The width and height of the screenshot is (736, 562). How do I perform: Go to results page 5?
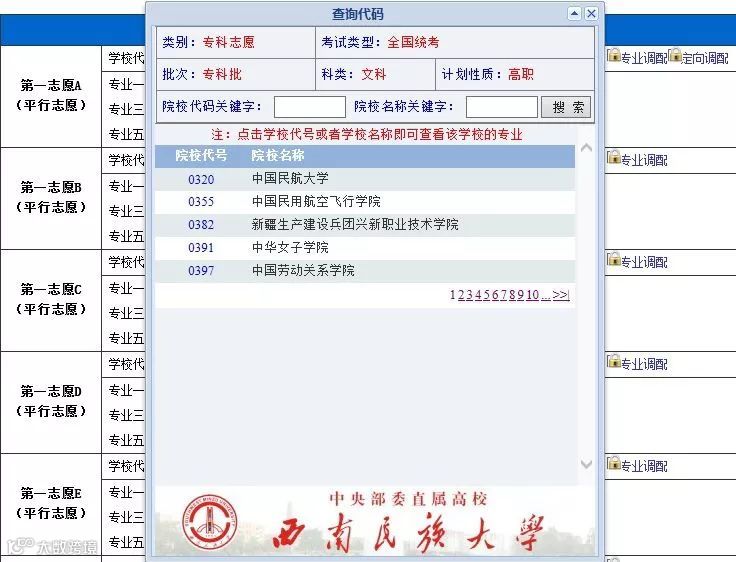[487, 295]
